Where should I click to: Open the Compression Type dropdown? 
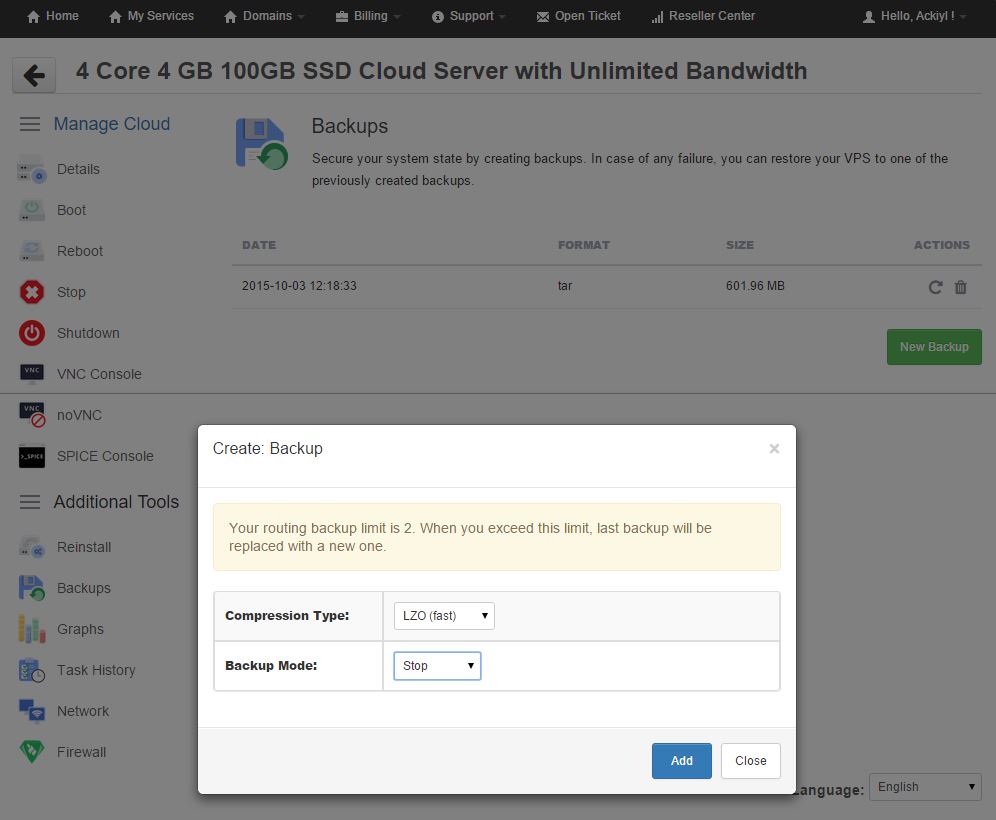444,616
